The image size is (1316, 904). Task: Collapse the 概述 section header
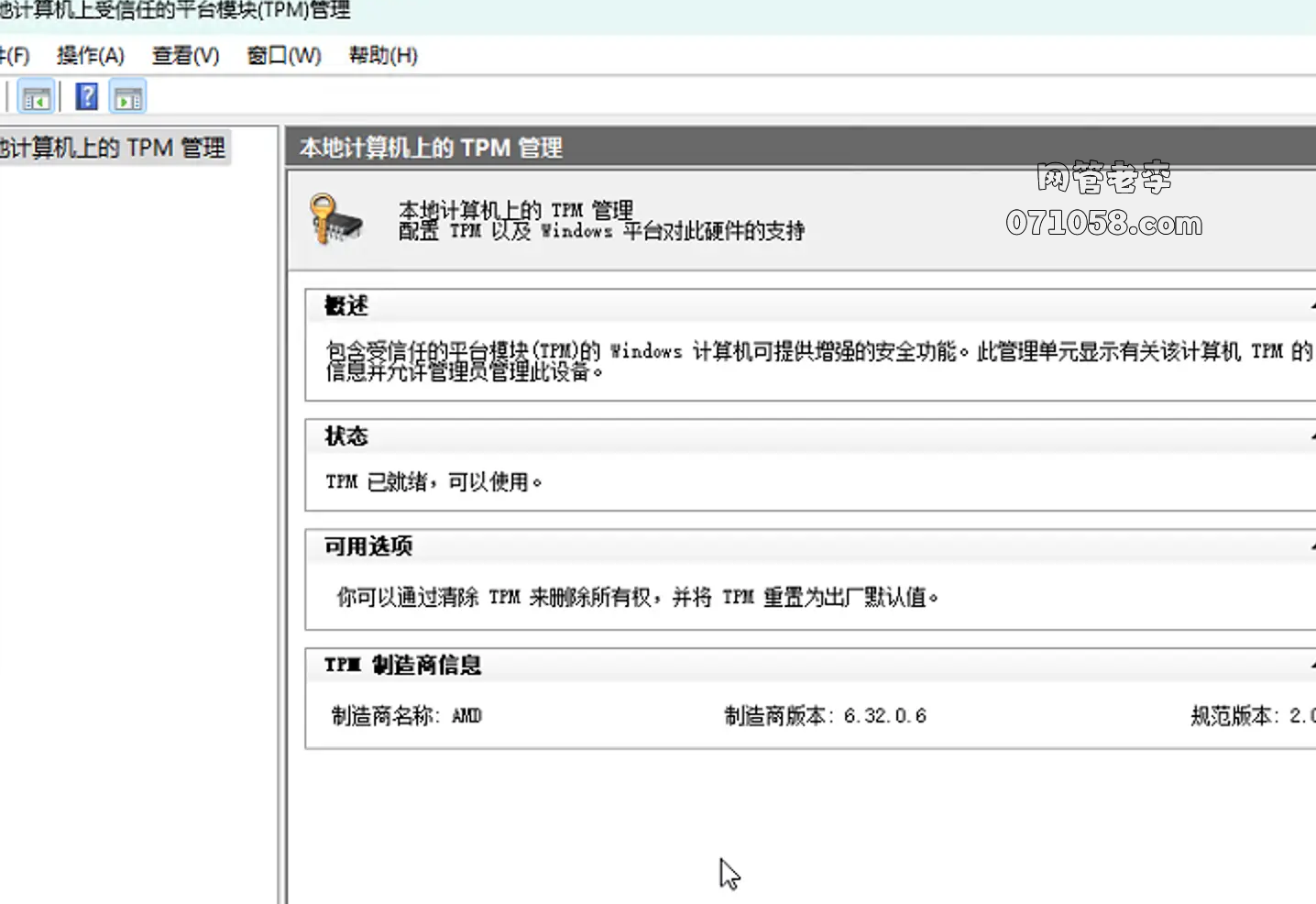pos(1311,306)
